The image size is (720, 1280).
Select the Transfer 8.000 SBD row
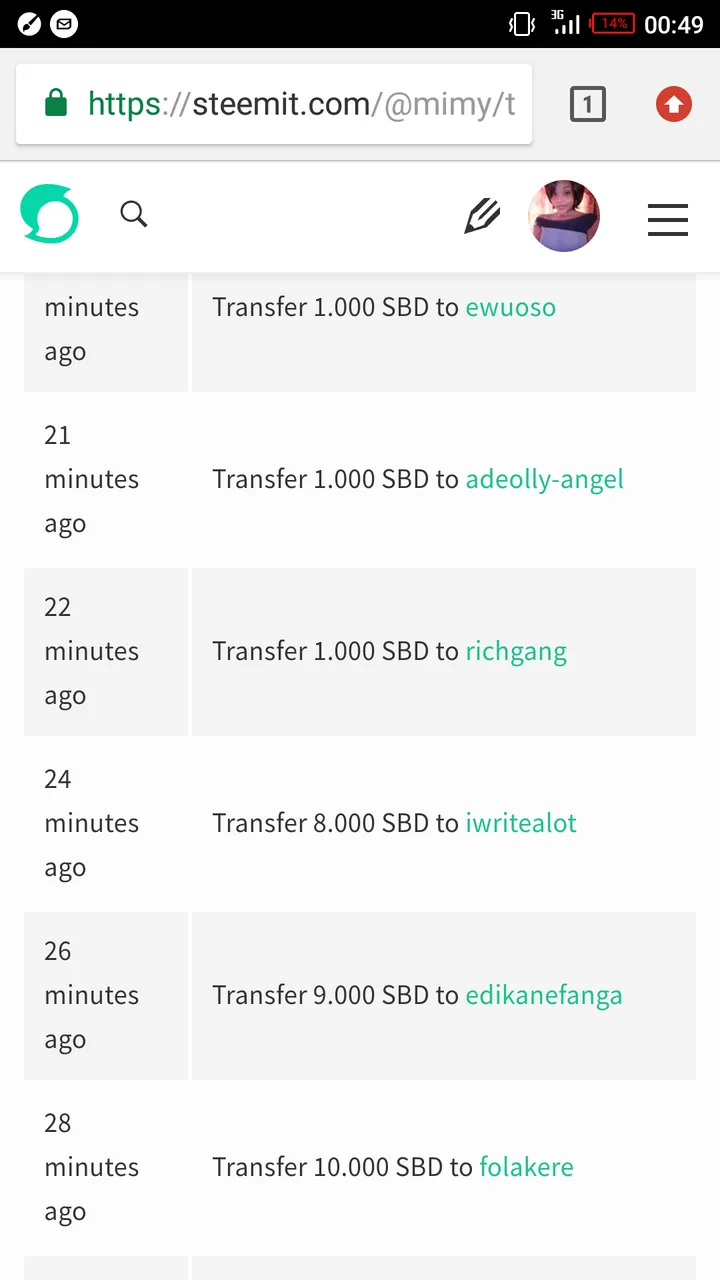tap(360, 824)
